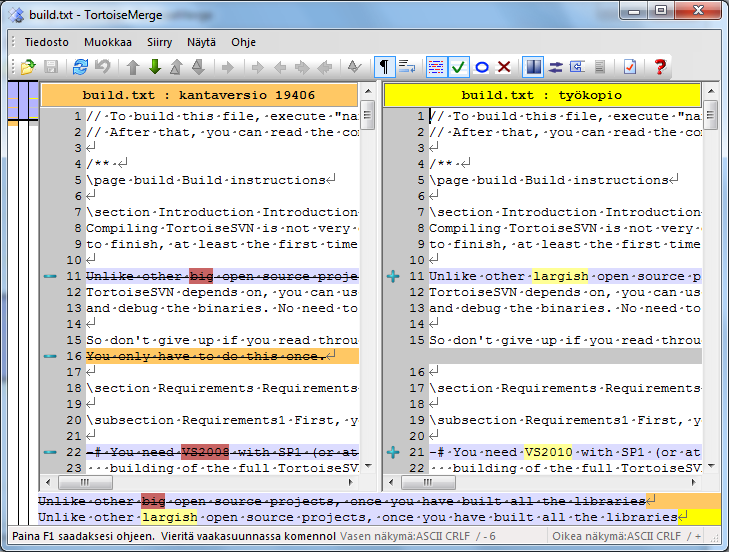This screenshot has height=552, width=729.
Task: Click left arrow of right pane horizontal scrollbar
Action: 391,483
